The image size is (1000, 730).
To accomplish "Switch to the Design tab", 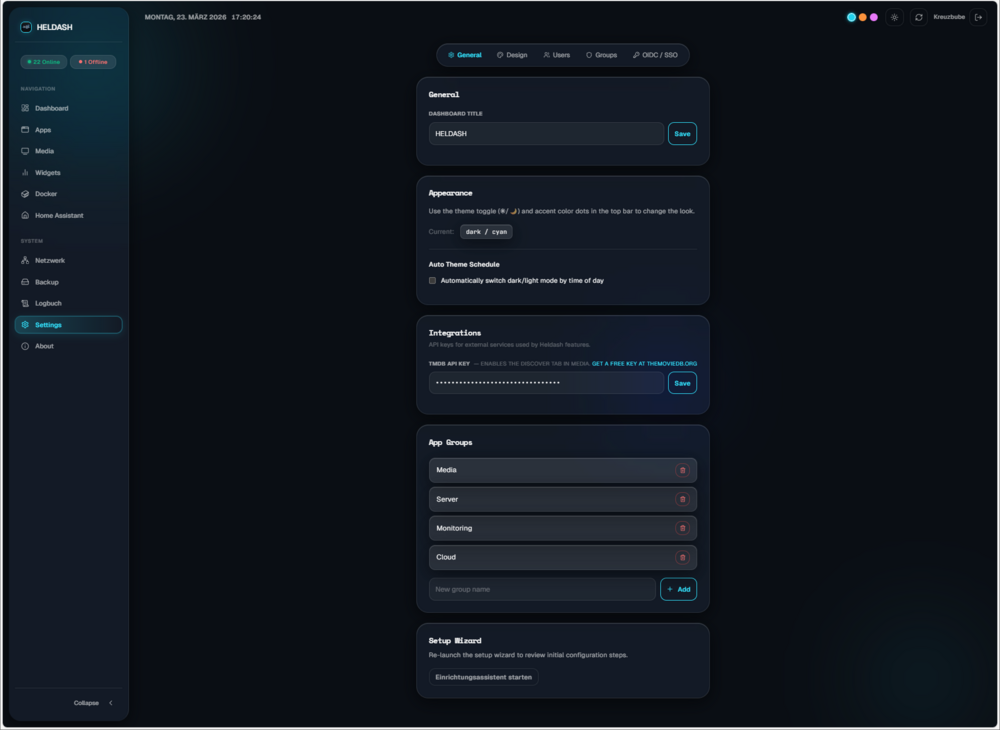I will (512, 55).
